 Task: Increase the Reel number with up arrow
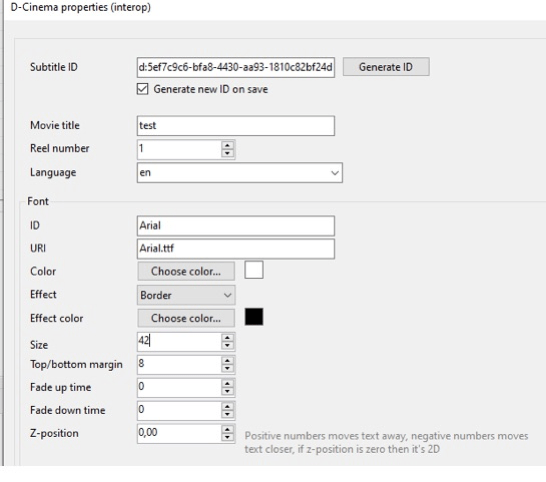pyautogui.click(x=227, y=145)
